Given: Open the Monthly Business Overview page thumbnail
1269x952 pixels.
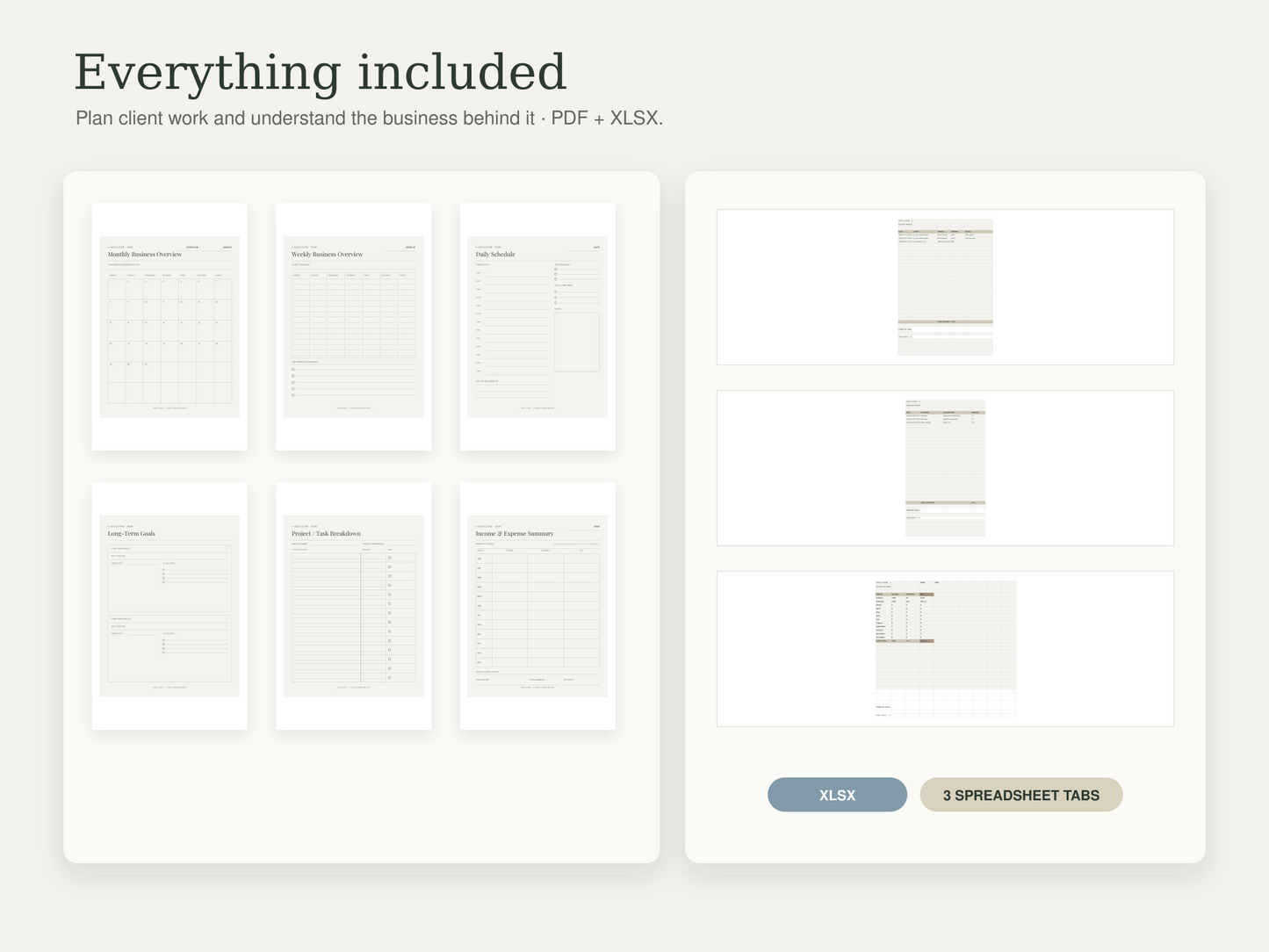Looking at the screenshot, I should (x=169, y=327).
